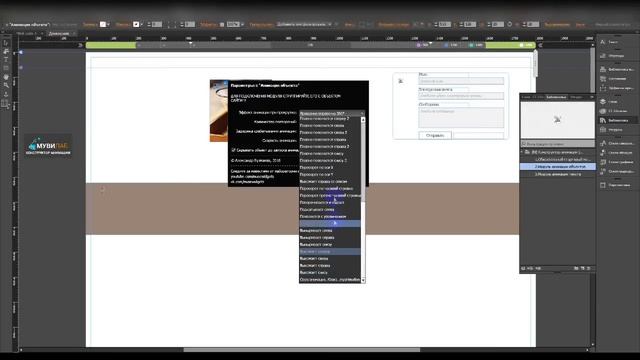Click the form's message text area
Screen dimensions: 640x360
click(x=461, y=118)
